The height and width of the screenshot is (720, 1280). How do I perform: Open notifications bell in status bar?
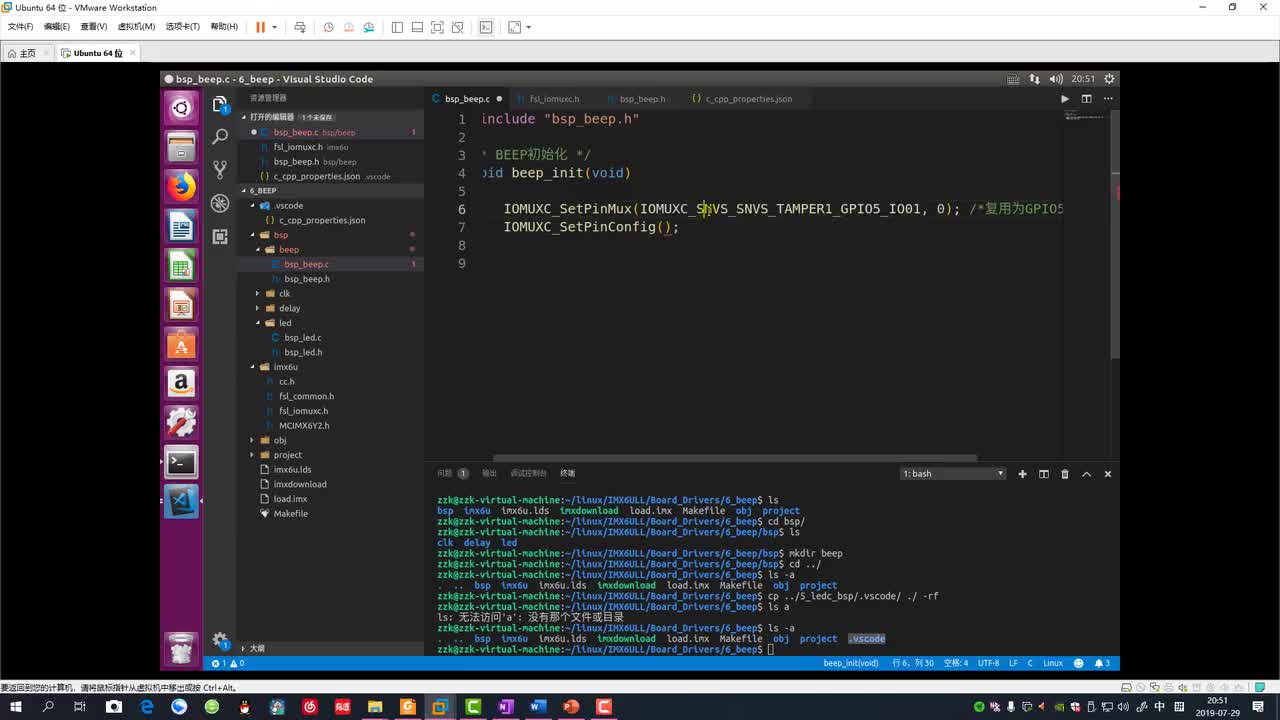pos(1101,663)
